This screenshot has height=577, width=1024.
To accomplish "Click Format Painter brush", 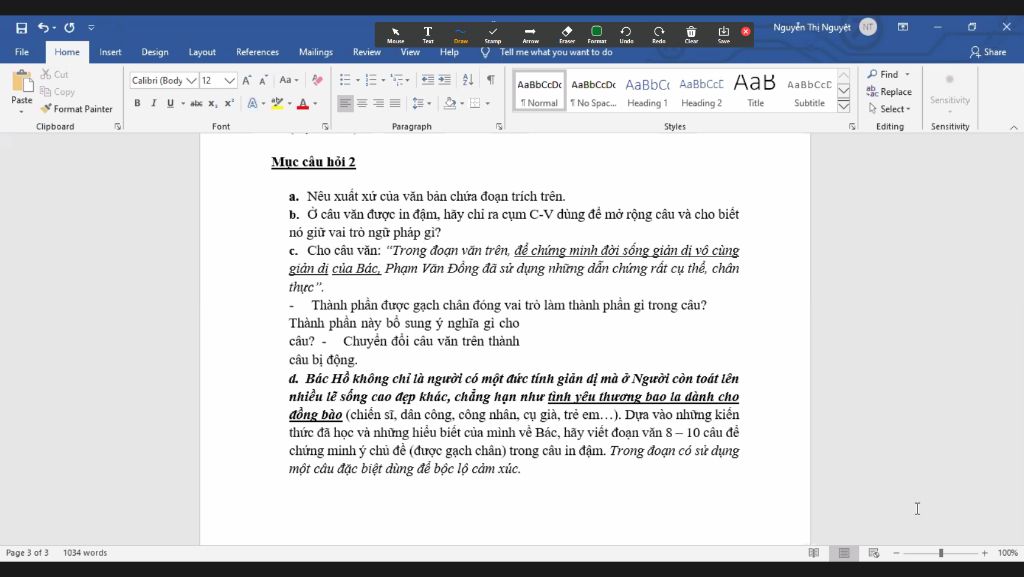I will pos(76,109).
